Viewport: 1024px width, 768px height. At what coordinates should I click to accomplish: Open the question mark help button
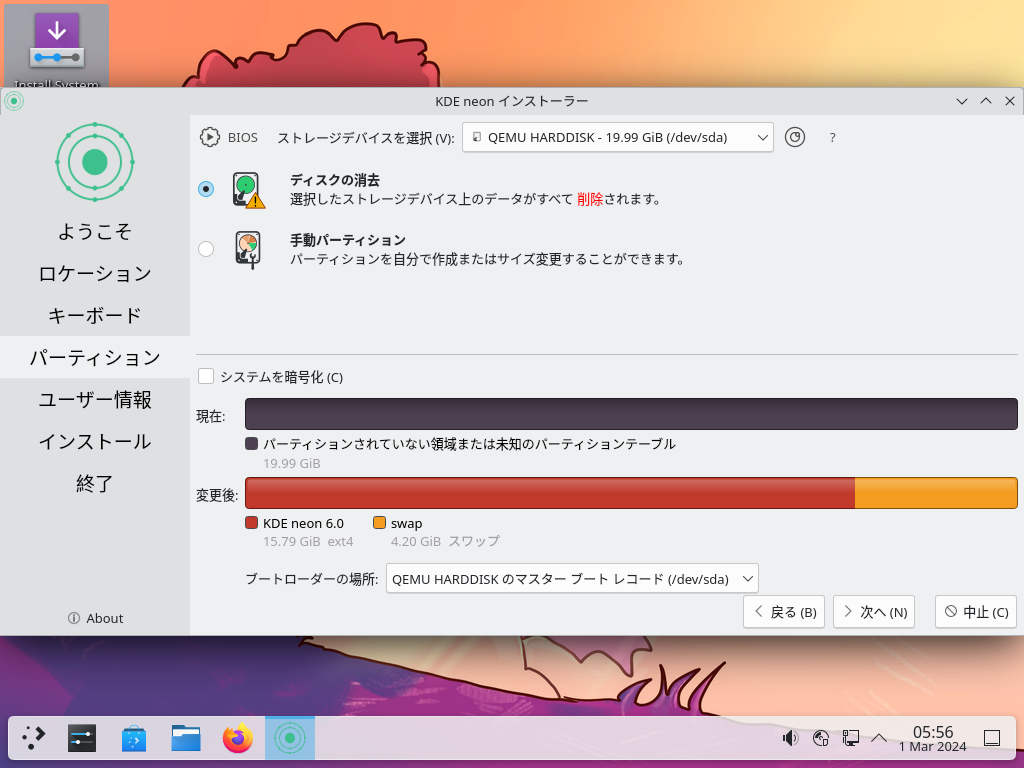(x=832, y=138)
